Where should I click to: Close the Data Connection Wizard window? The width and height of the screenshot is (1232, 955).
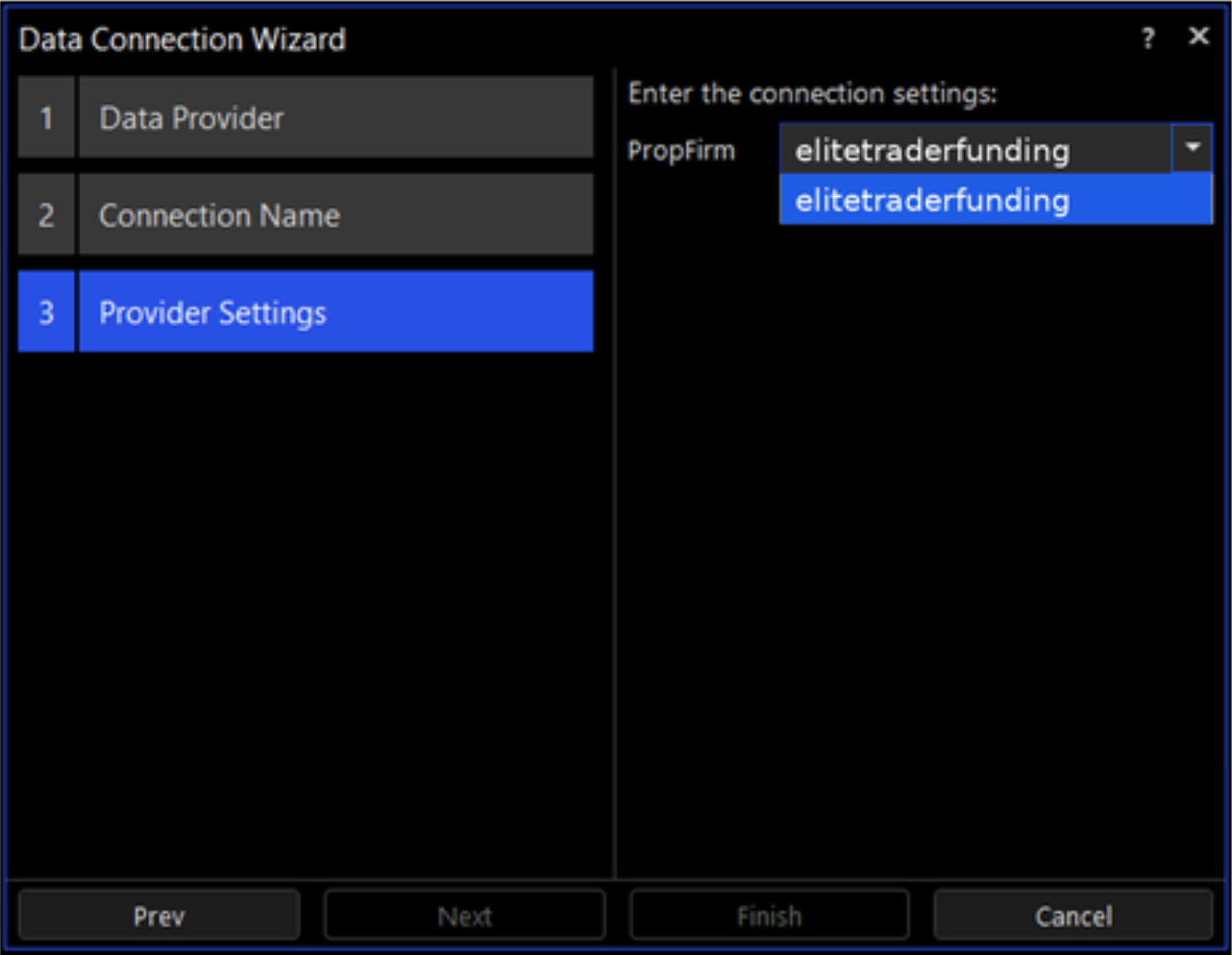(x=1198, y=37)
